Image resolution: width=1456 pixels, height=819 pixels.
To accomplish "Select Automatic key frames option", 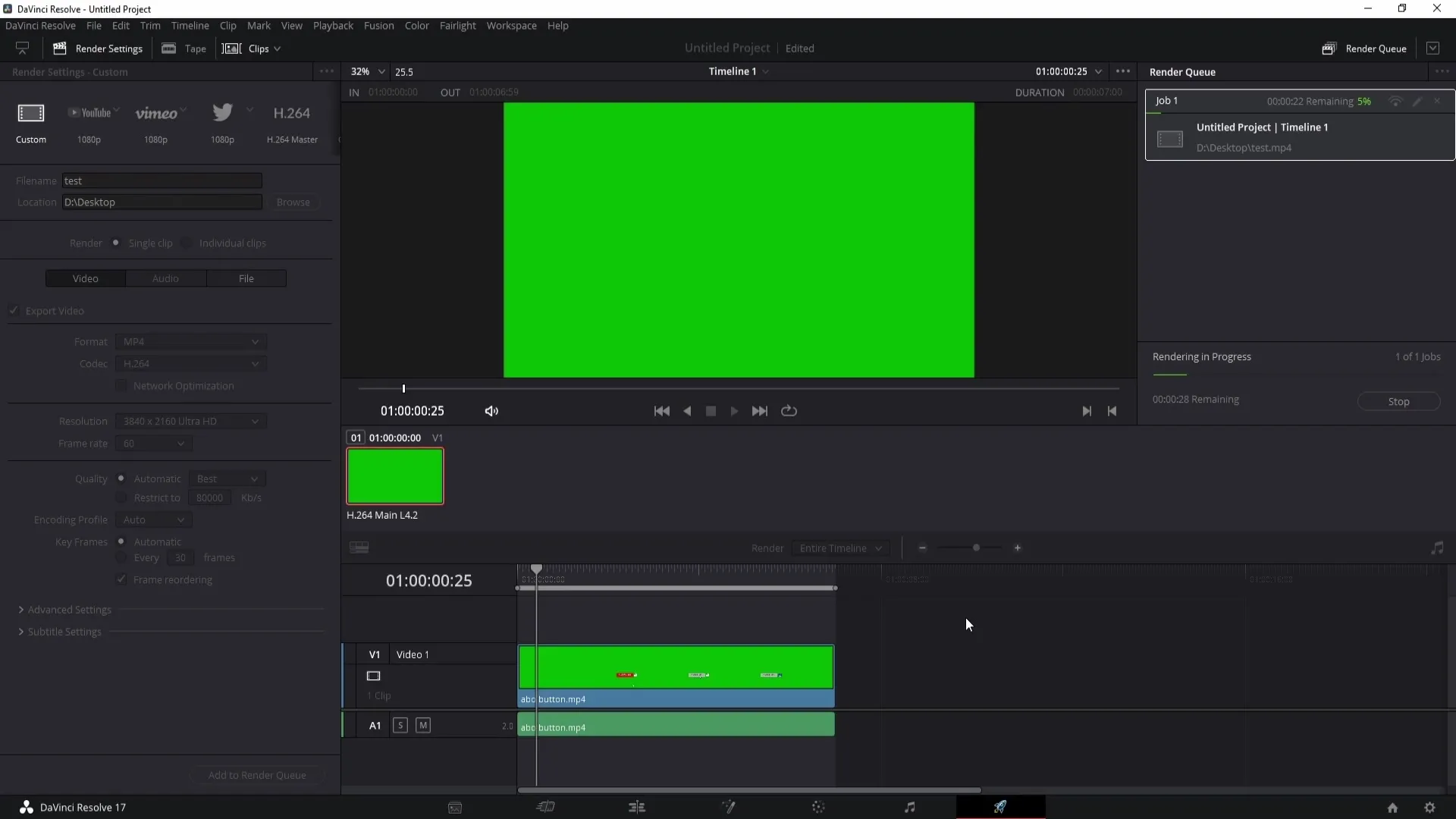I will click(121, 541).
